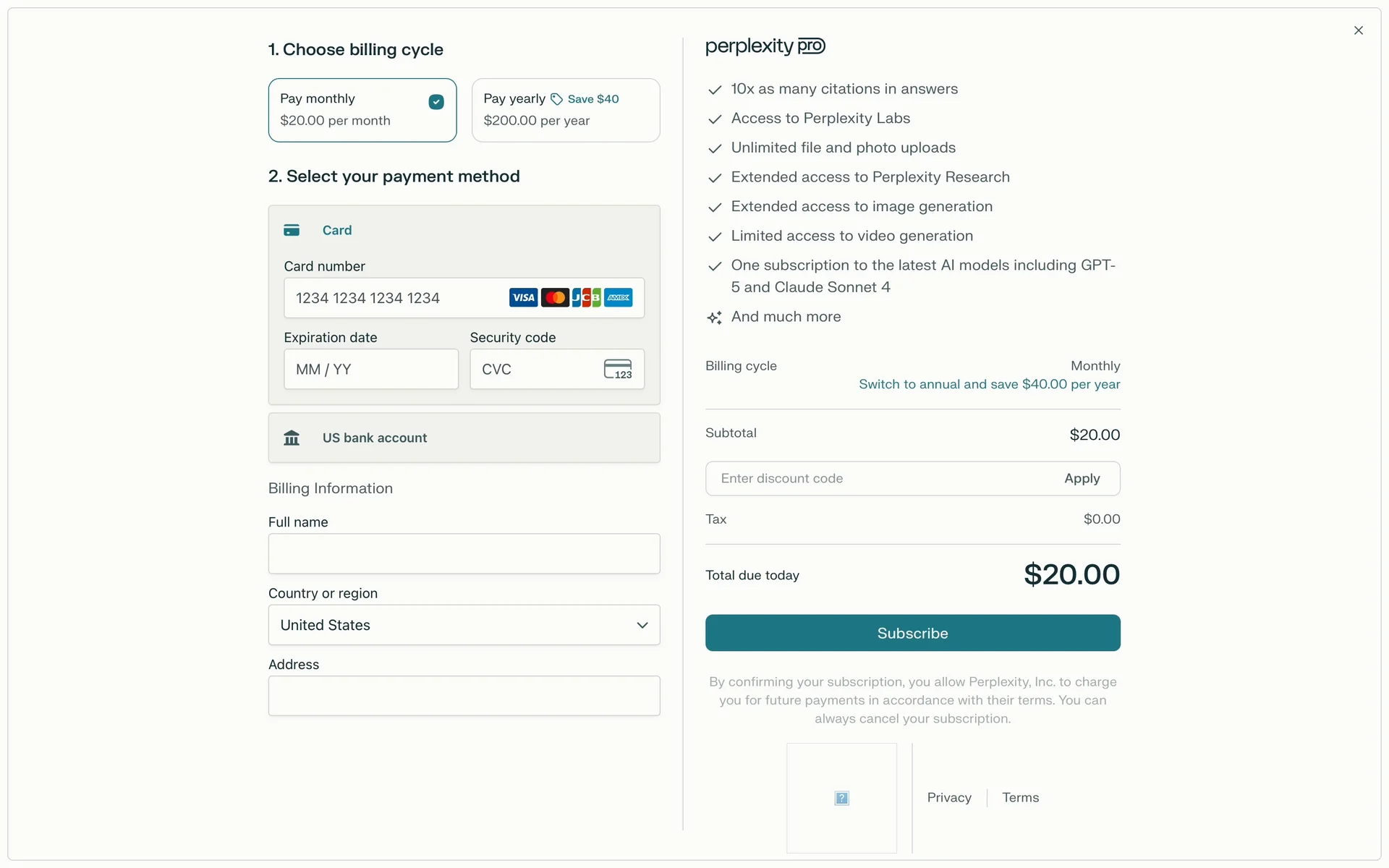Screen dimensions: 1389x868
Task: Click the Visa card logo icon
Action: click(x=523, y=297)
